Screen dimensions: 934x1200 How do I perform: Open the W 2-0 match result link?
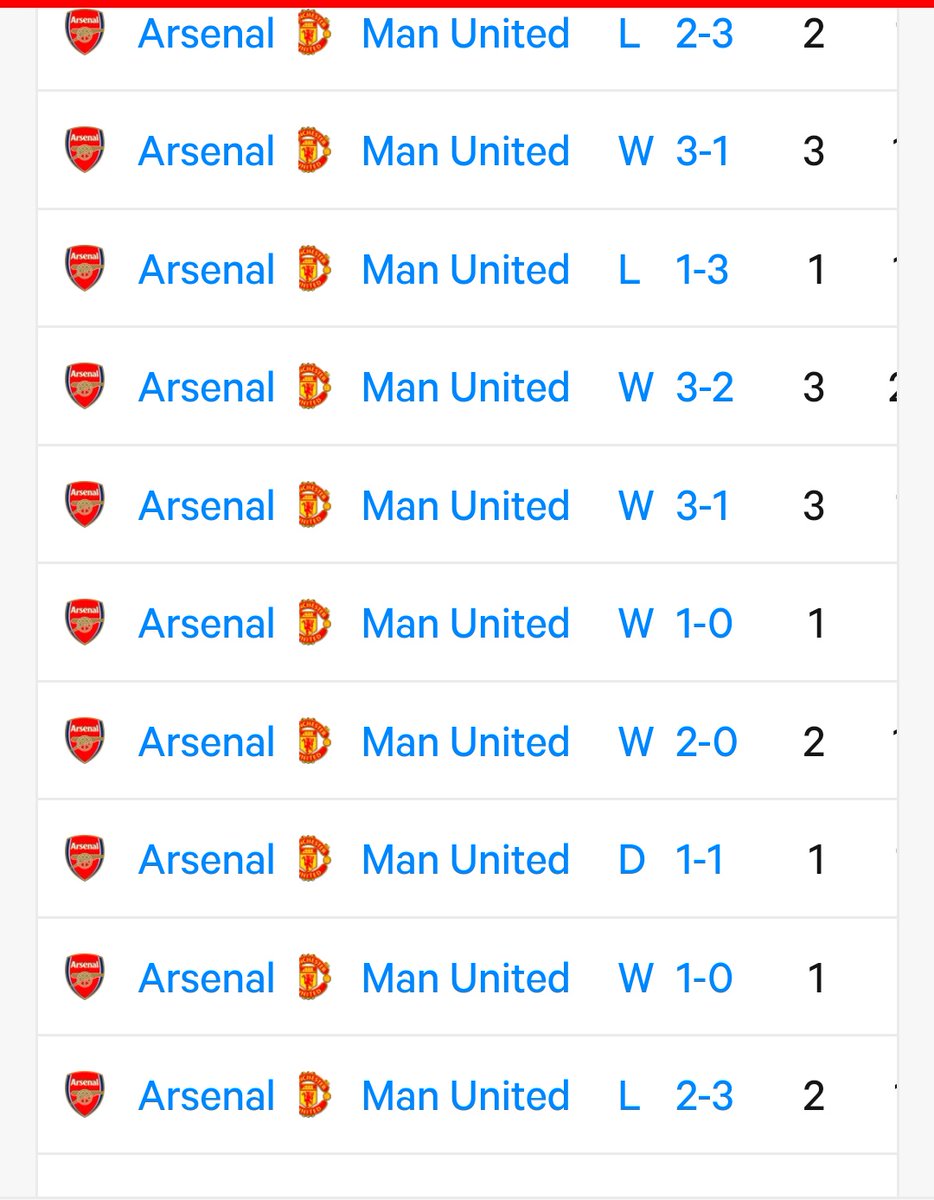pos(678,741)
